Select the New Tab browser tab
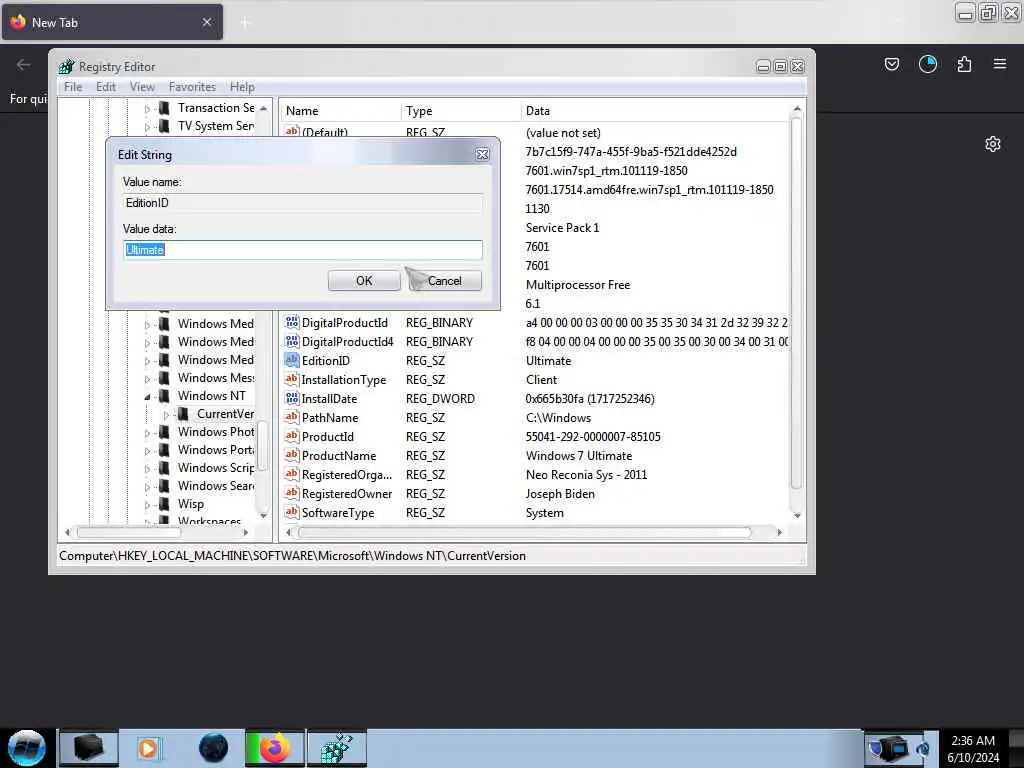The image size is (1024, 768). [112, 22]
